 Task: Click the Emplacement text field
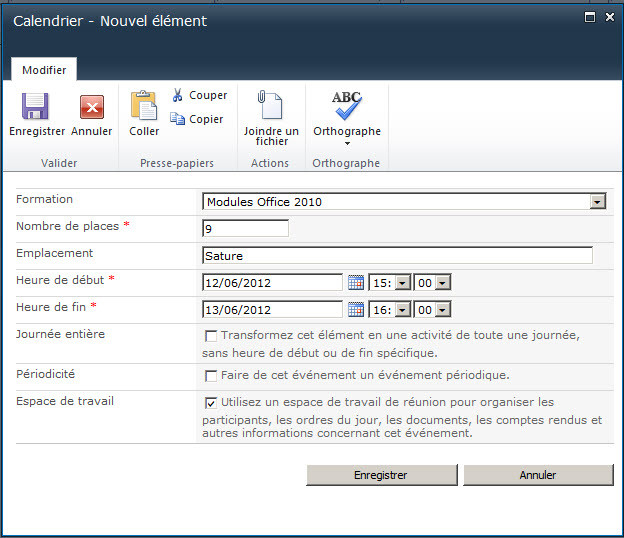(397, 256)
